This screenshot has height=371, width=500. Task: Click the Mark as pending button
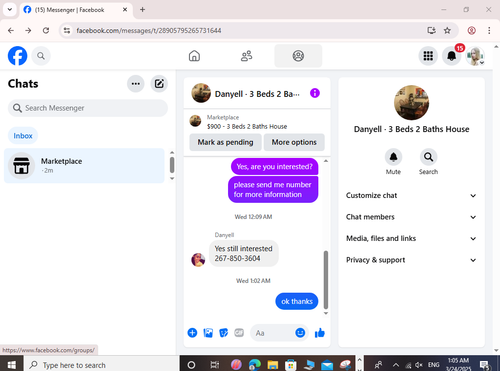pyautogui.click(x=225, y=142)
